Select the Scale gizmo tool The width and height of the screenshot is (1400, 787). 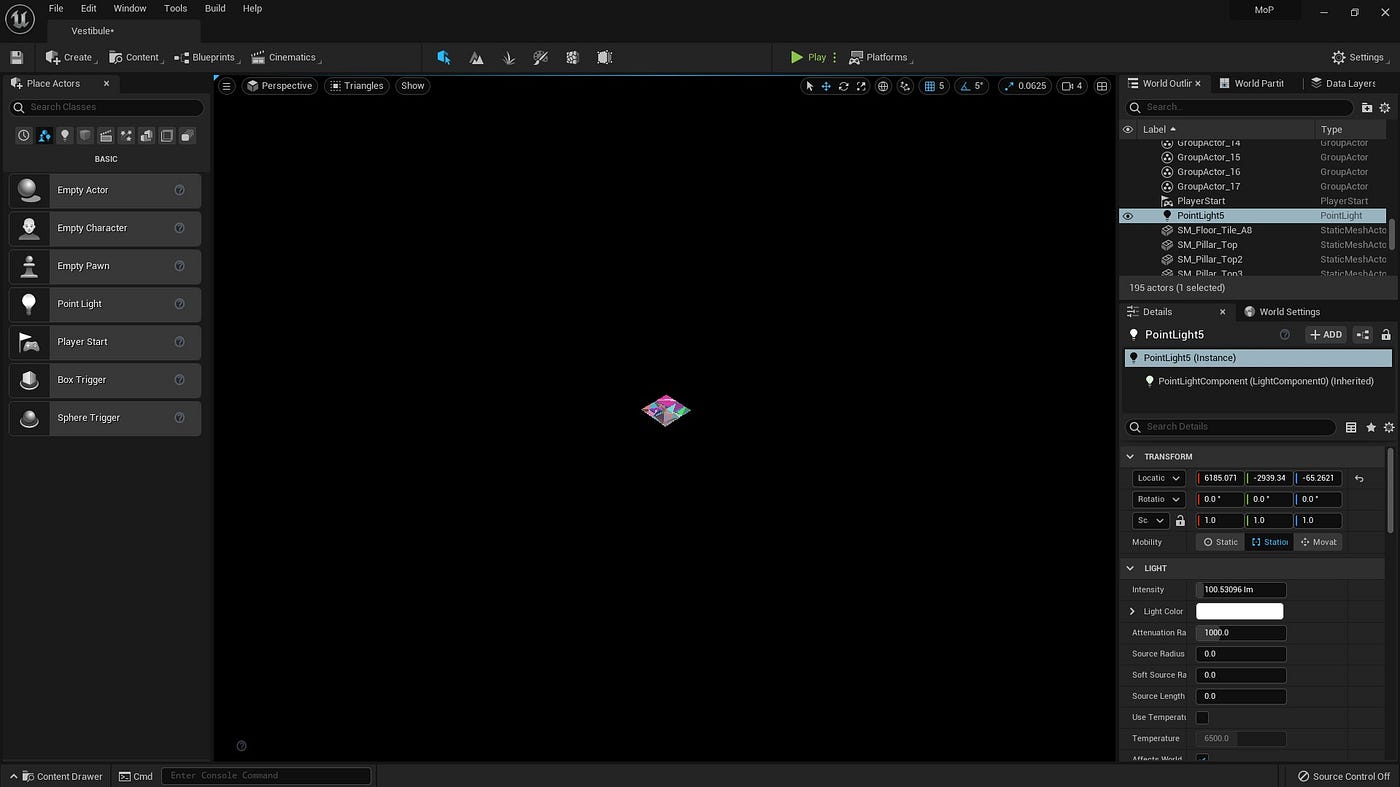860,86
